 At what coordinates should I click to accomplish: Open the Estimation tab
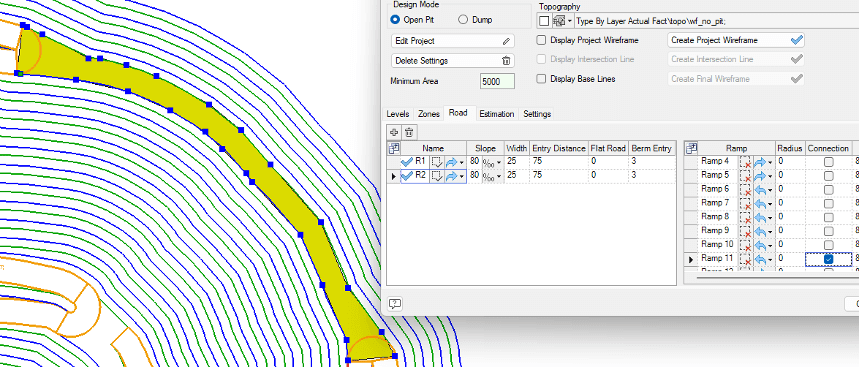(496, 114)
